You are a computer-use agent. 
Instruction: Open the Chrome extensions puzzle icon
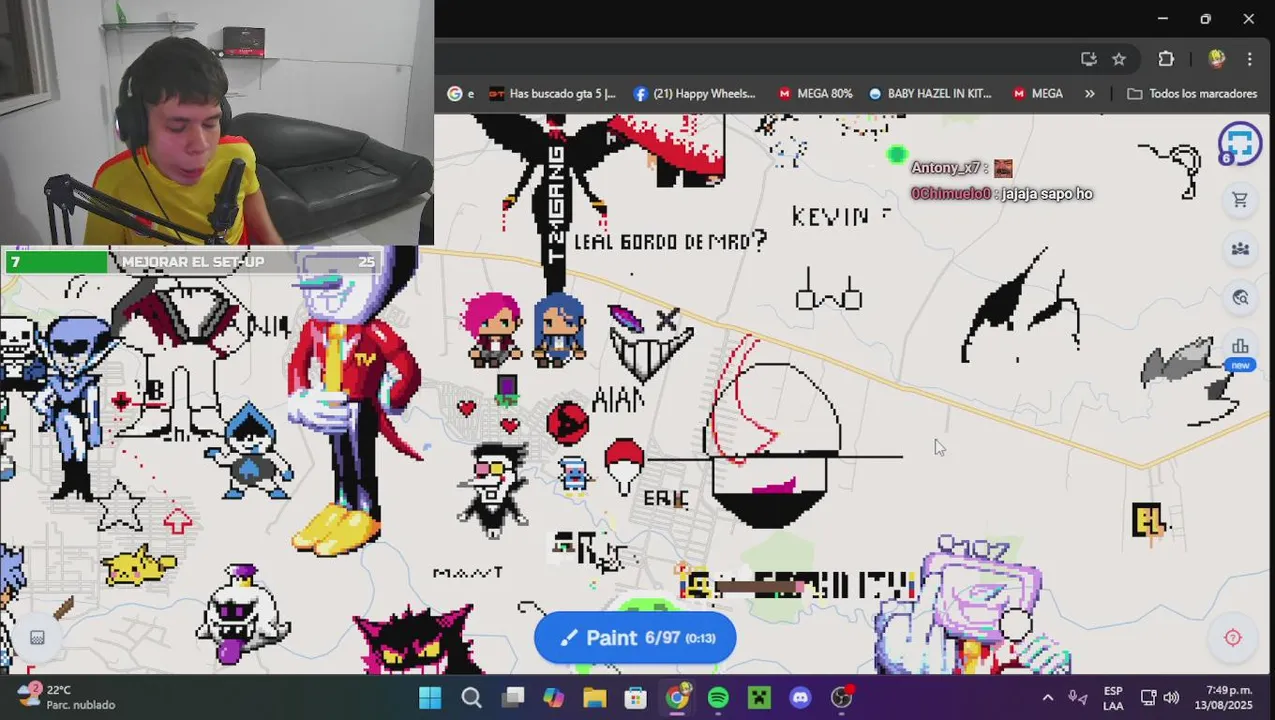coord(1166,59)
